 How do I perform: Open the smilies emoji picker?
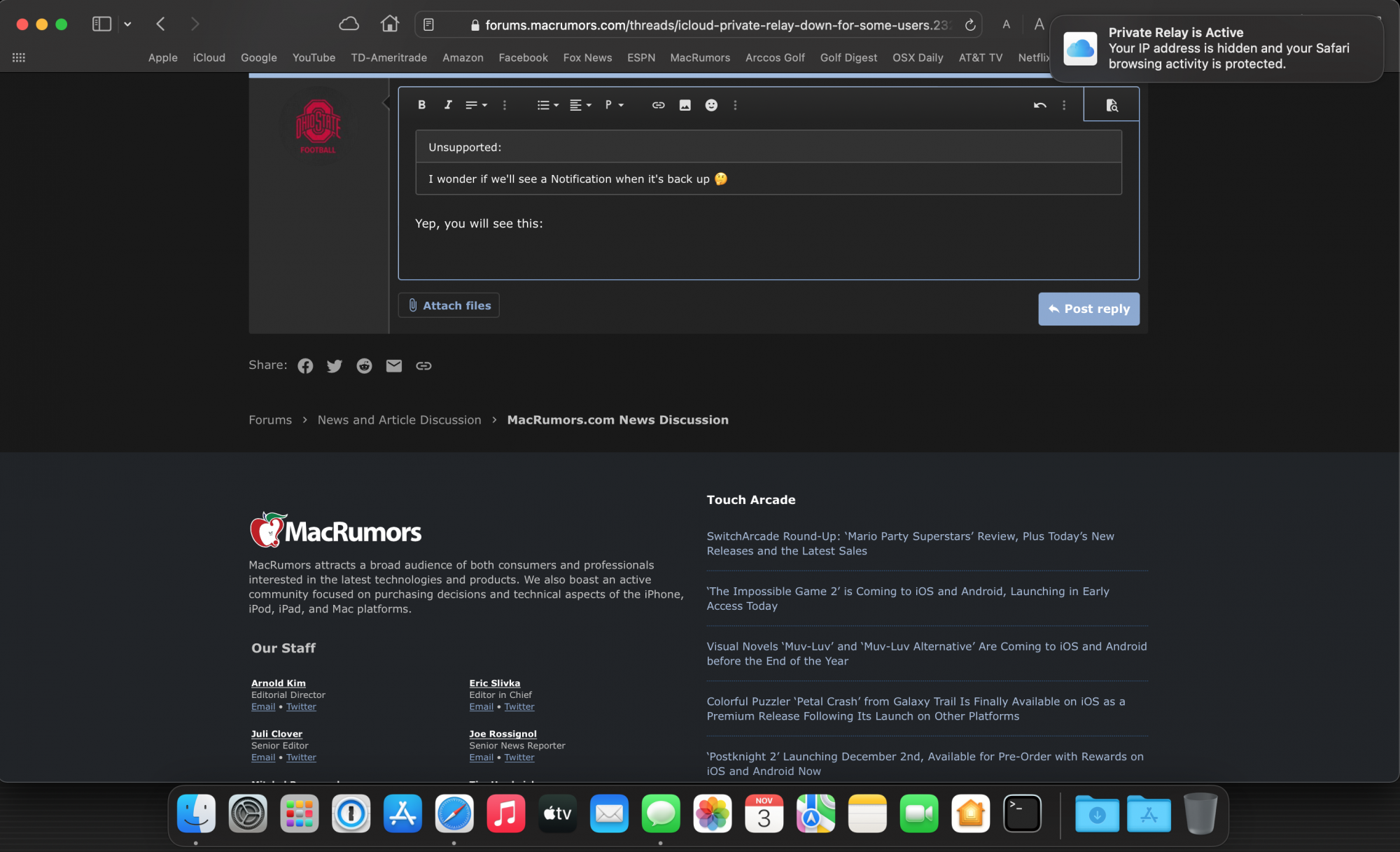click(x=711, y=105)
